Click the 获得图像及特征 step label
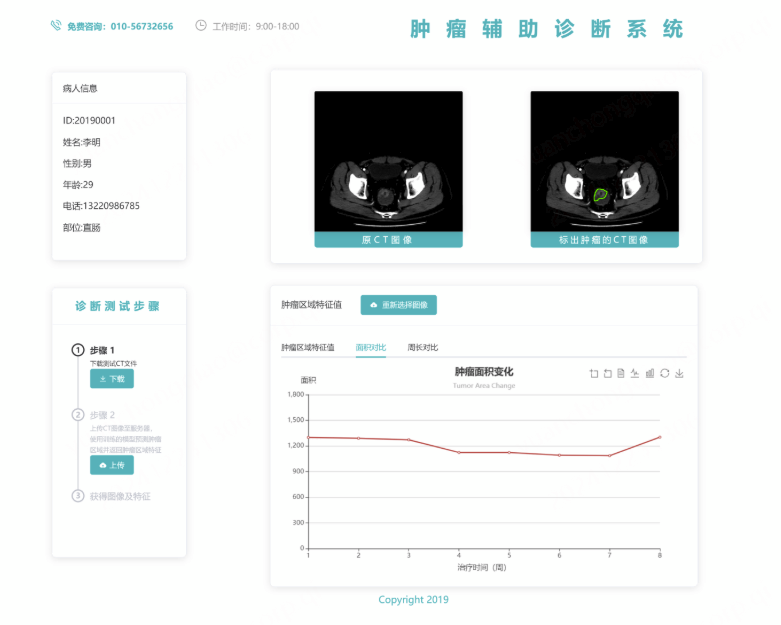The height and width of the screenshot is (625, 781). coord(120,497)
